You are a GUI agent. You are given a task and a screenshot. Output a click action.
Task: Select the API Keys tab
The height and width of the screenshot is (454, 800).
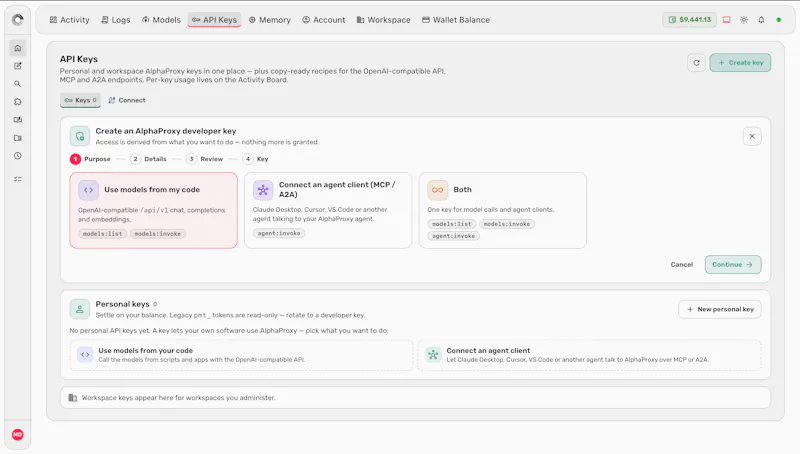tap(214, 20)
